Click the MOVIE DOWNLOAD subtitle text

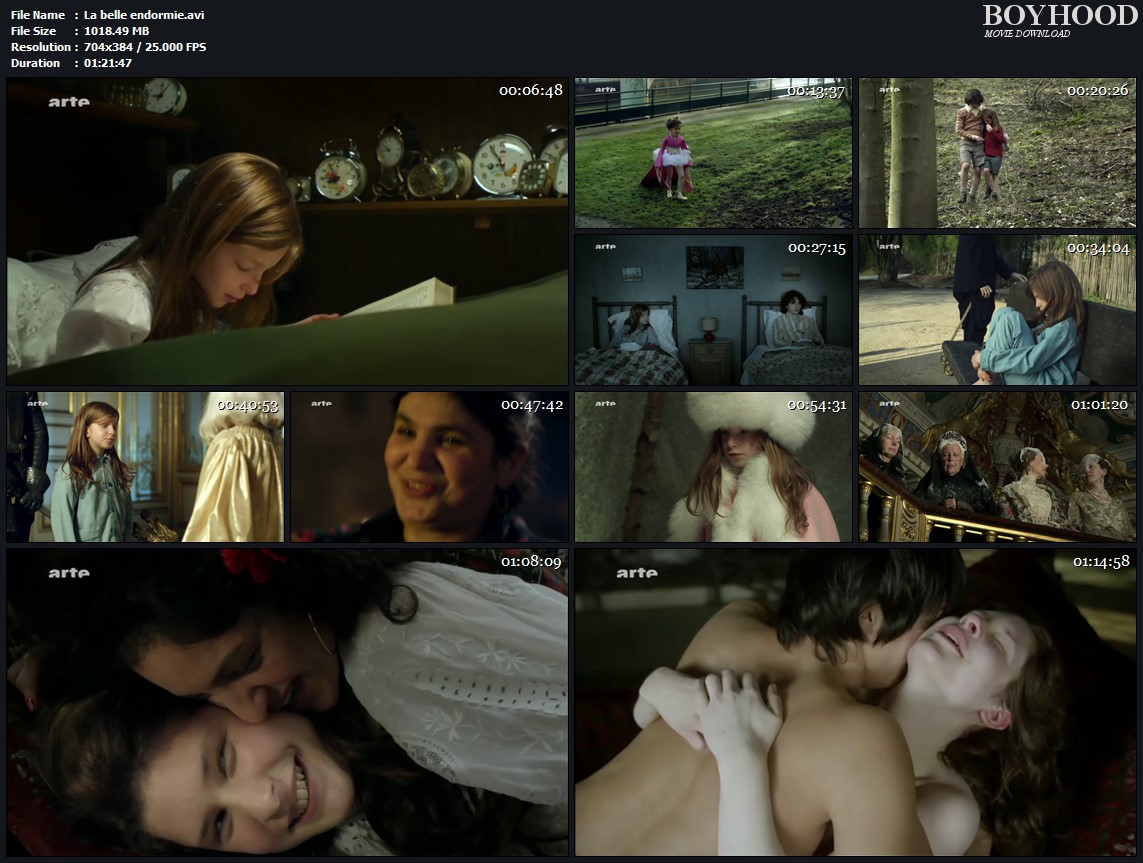pos(1026,34)
